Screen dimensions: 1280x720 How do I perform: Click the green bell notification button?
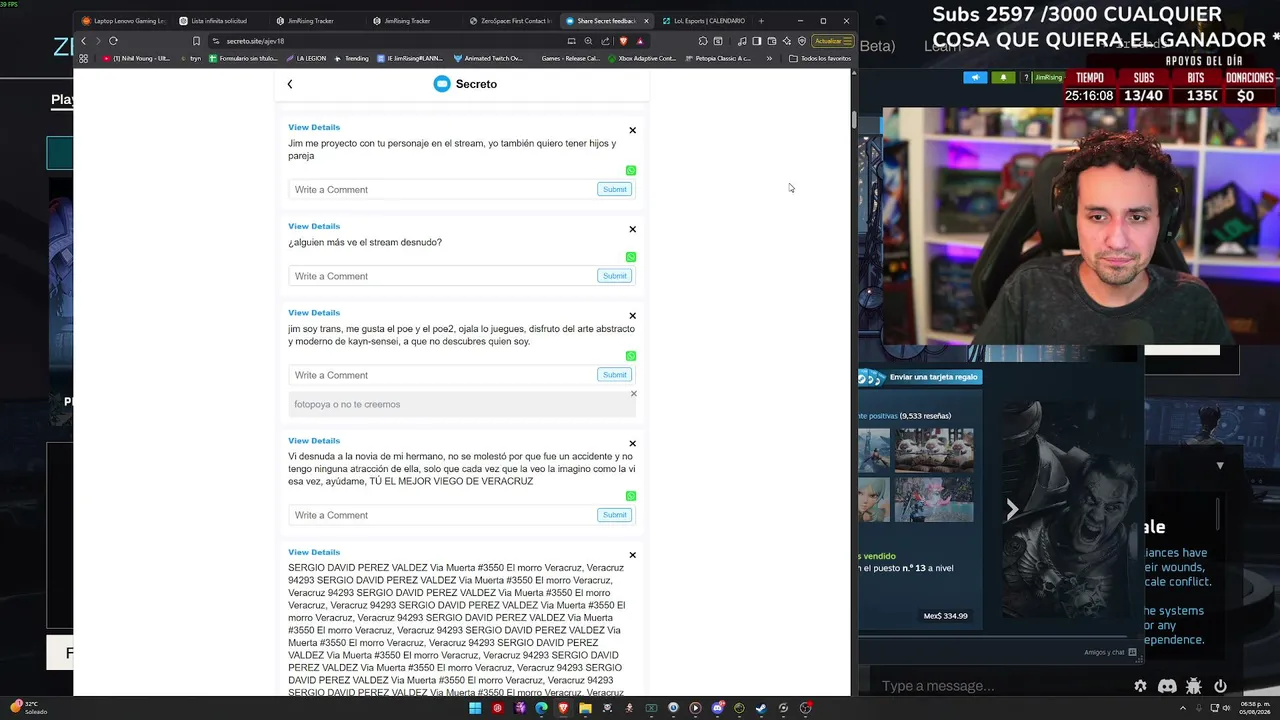click(1003, 77)
